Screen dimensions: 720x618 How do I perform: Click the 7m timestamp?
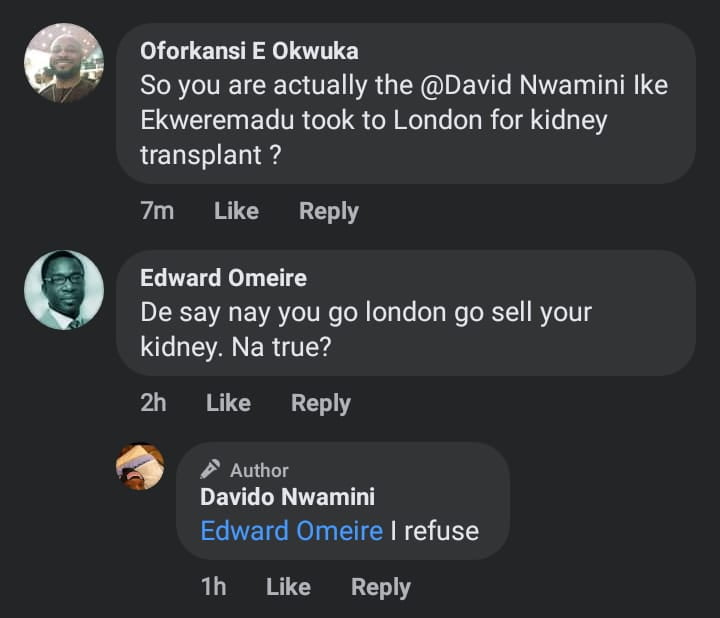click(x=157, y=211)
